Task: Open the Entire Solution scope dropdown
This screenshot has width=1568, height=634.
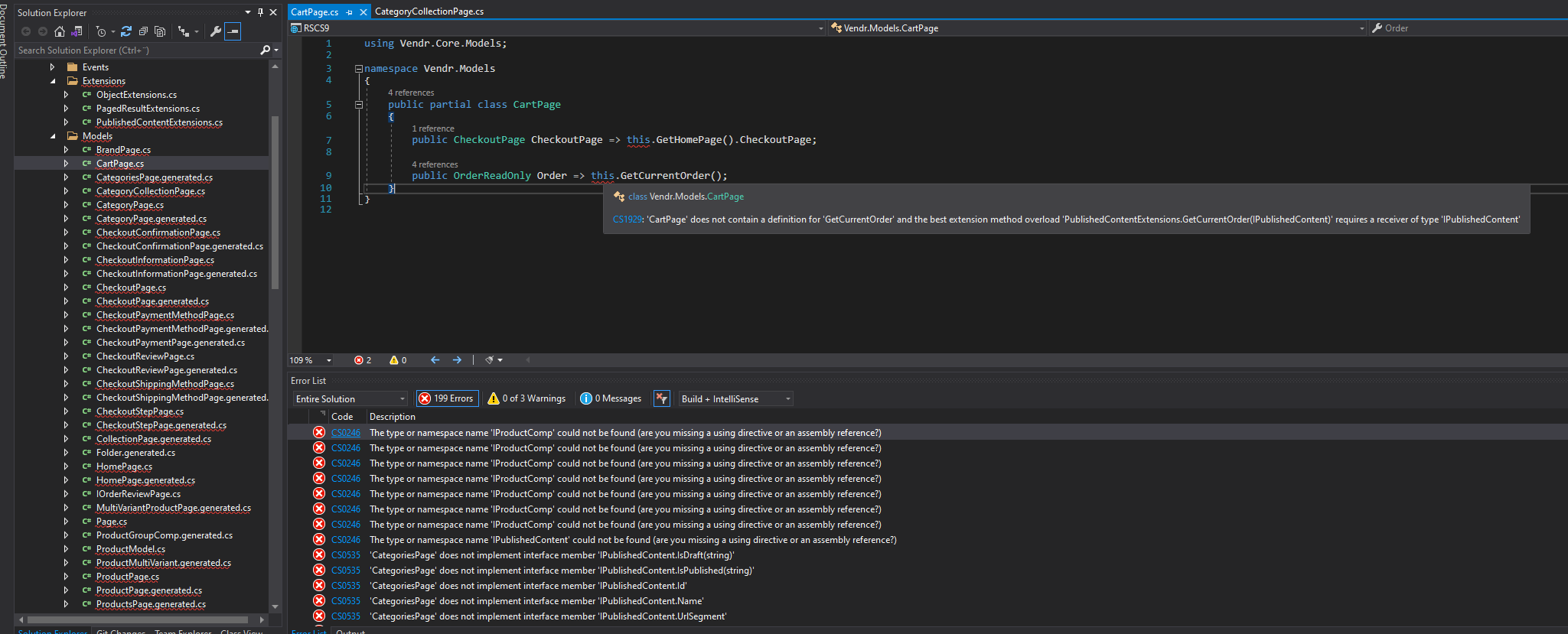Action: pyautogui.click(x=350, y=398)
